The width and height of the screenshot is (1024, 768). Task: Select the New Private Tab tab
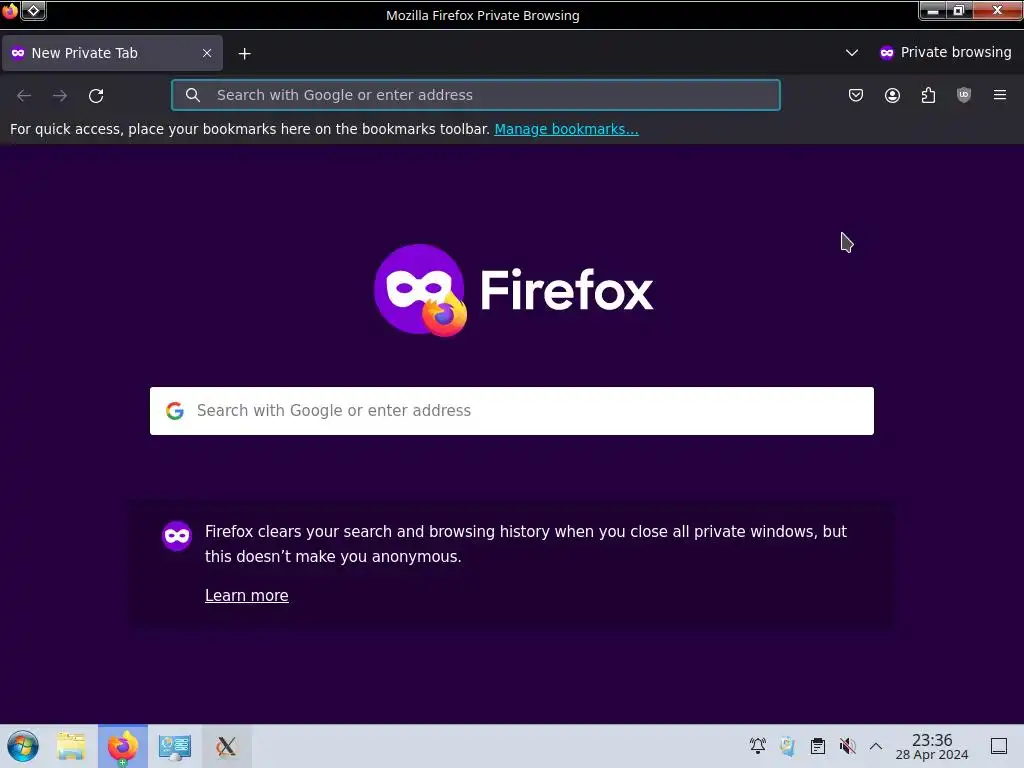pyautogui.click(x=112, y=53)
